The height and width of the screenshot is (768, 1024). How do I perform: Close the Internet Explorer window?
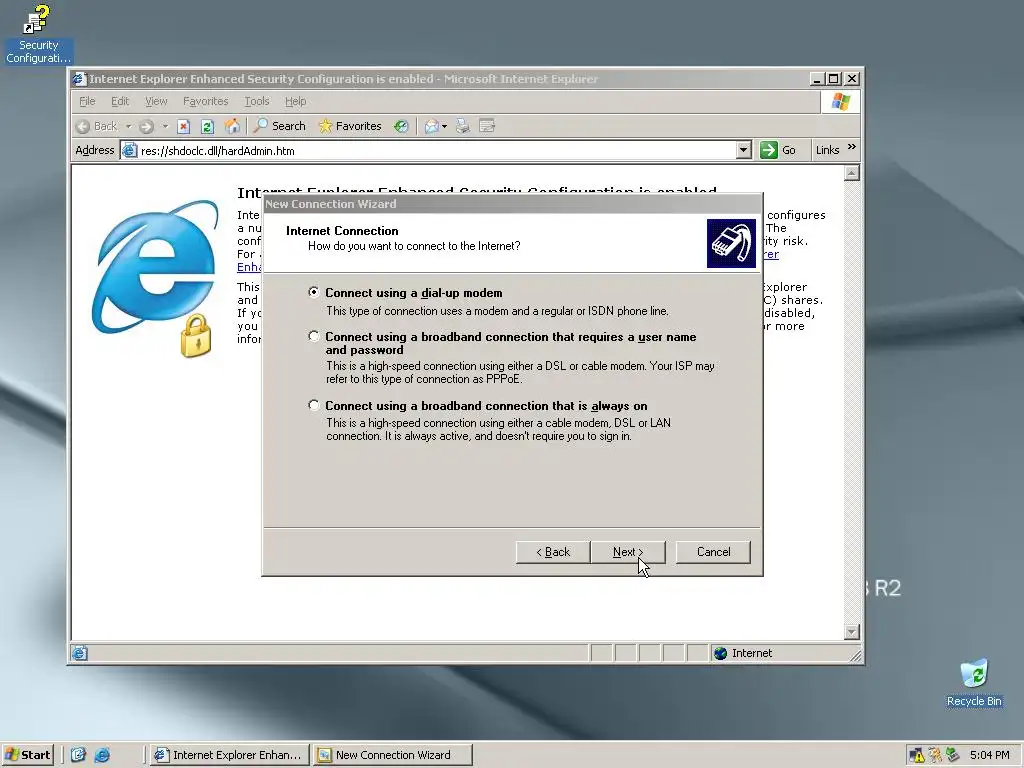(852, 79)
